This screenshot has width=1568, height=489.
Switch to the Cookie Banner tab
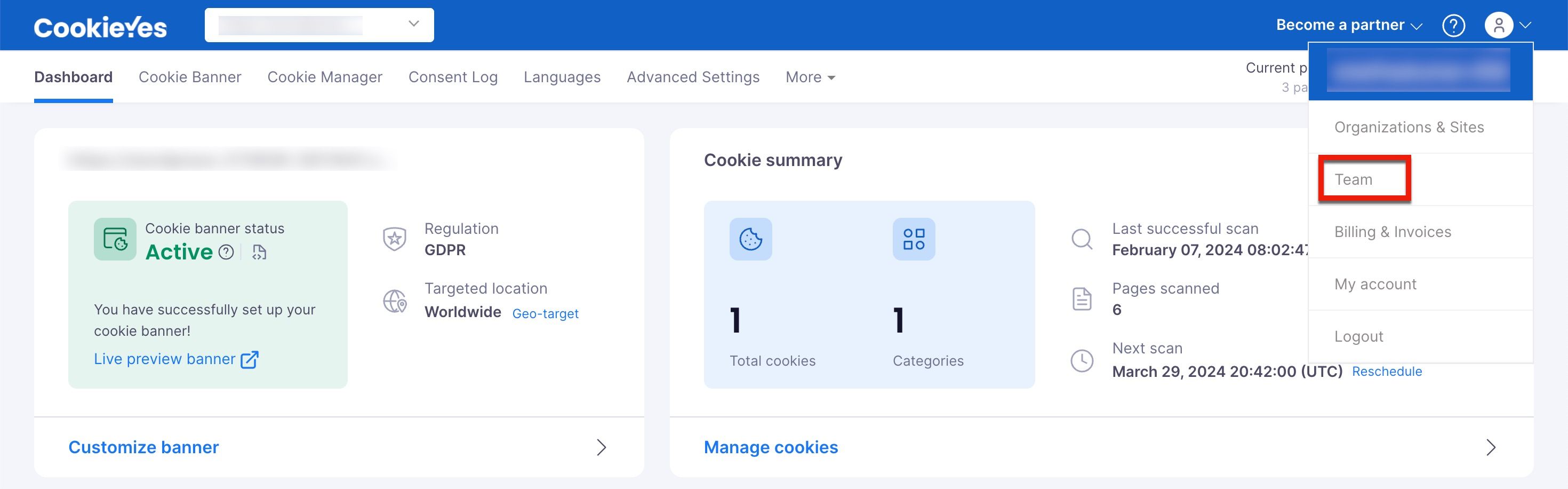click(190, 77)
